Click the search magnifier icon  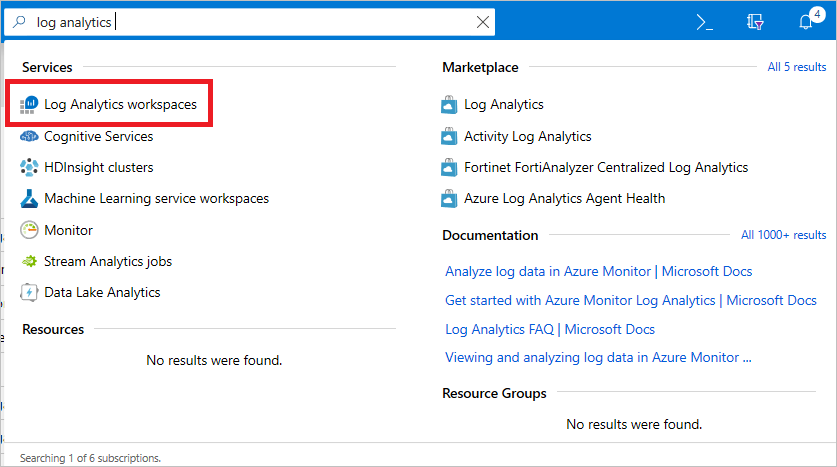click(19, 22)
